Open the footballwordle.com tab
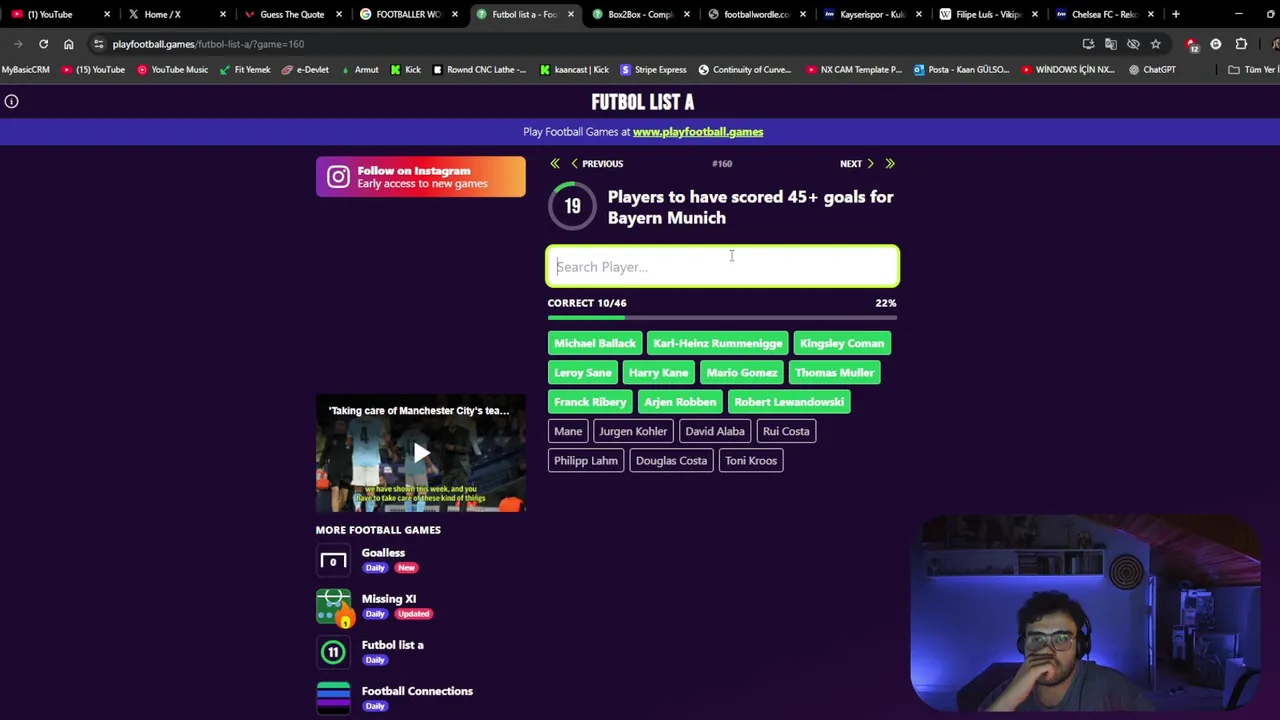 756,14
